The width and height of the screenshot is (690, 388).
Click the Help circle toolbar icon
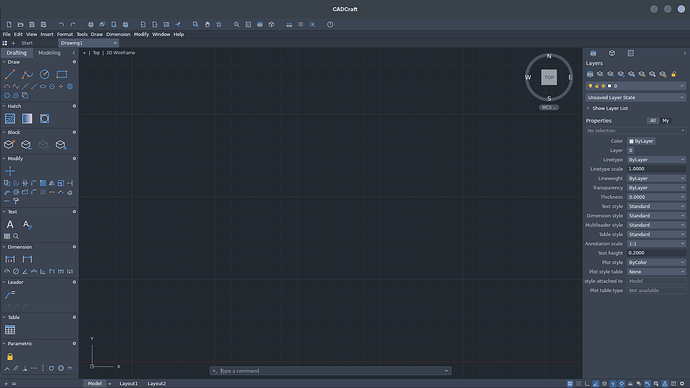click(x=330, y=25)
